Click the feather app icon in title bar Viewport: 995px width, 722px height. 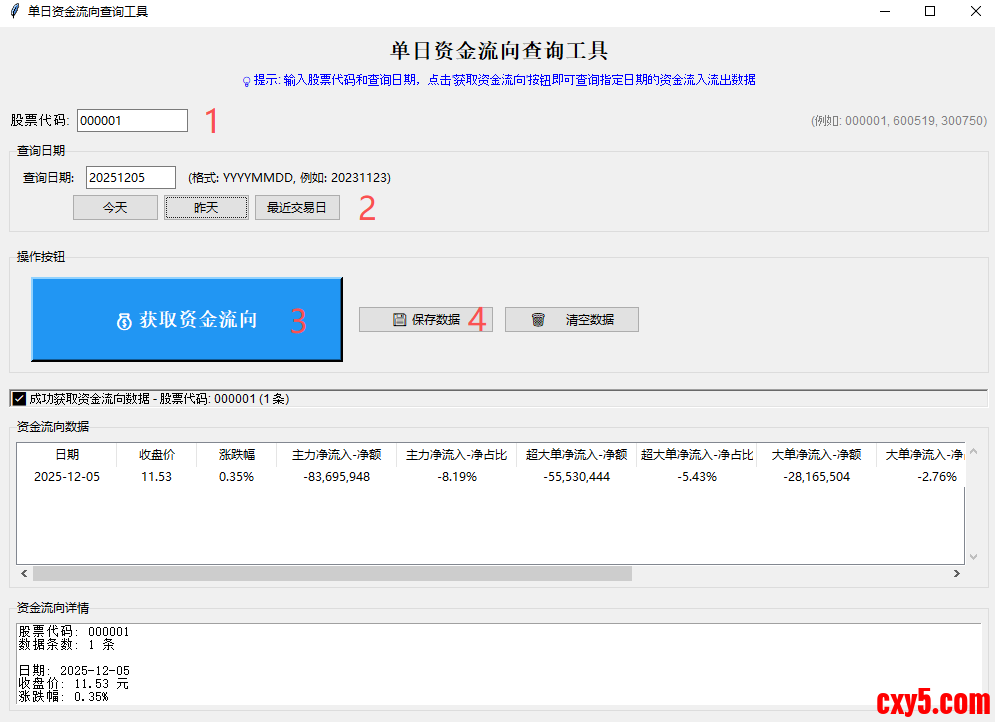(13, 11)
